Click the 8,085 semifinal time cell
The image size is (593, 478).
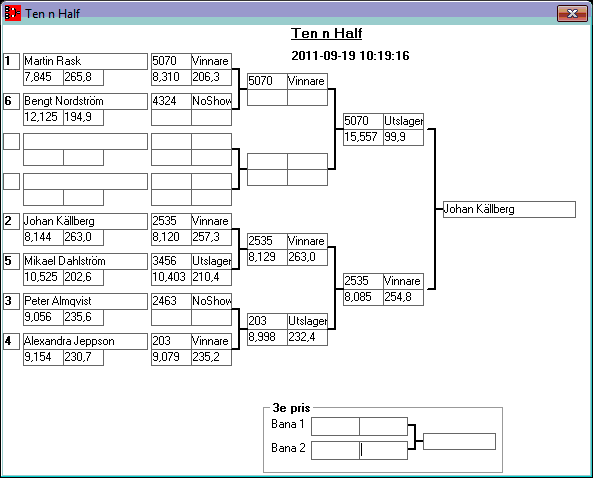[363, 297]
